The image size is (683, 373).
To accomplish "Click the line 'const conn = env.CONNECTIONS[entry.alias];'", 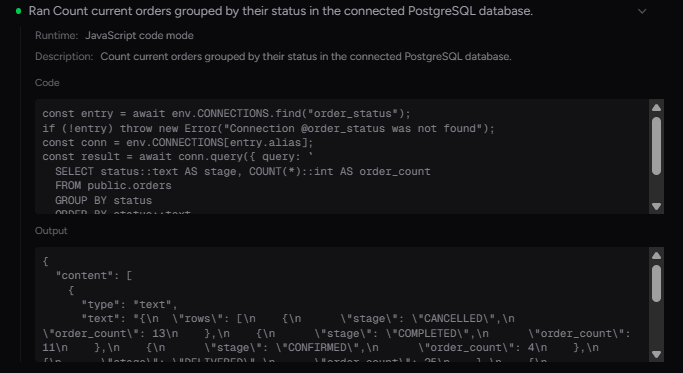I will (178, 143).
